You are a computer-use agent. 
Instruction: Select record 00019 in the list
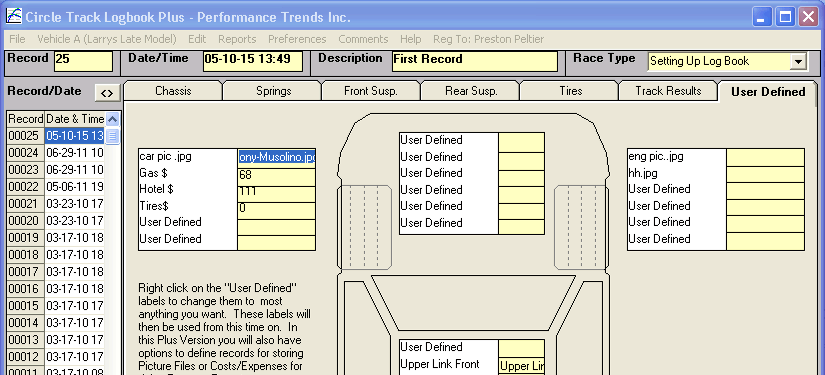[56, 238]
